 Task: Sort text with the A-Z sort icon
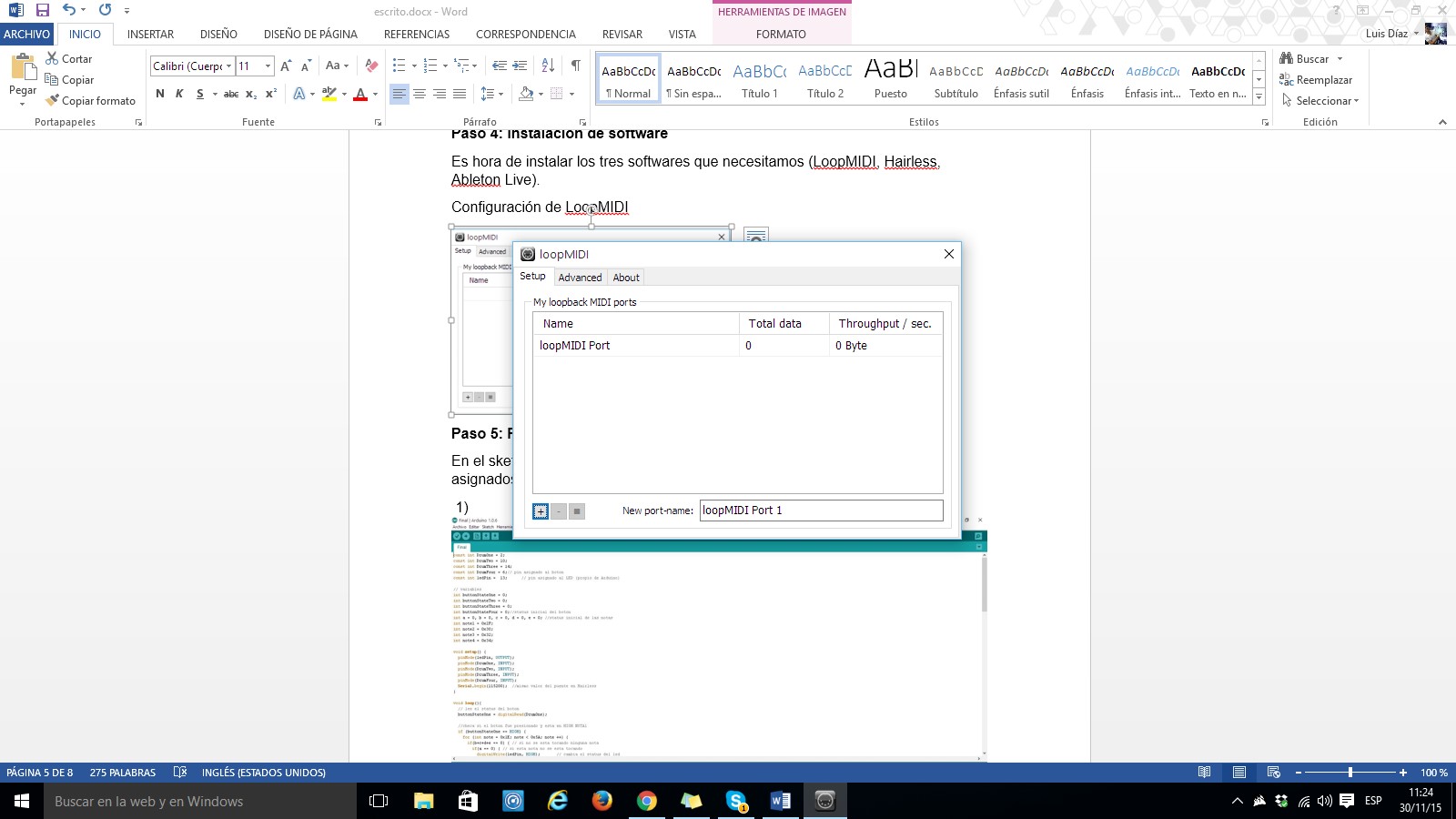point(548,66)
